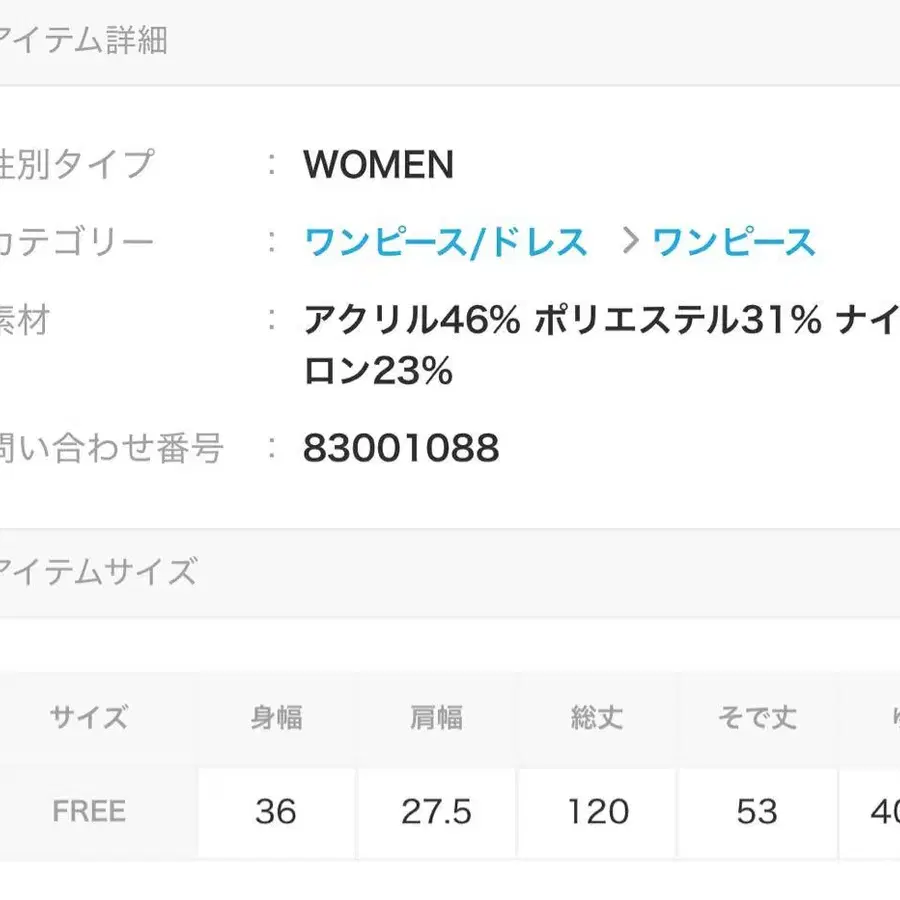
Task: Select the そで丈 column header
Action: 756,716
